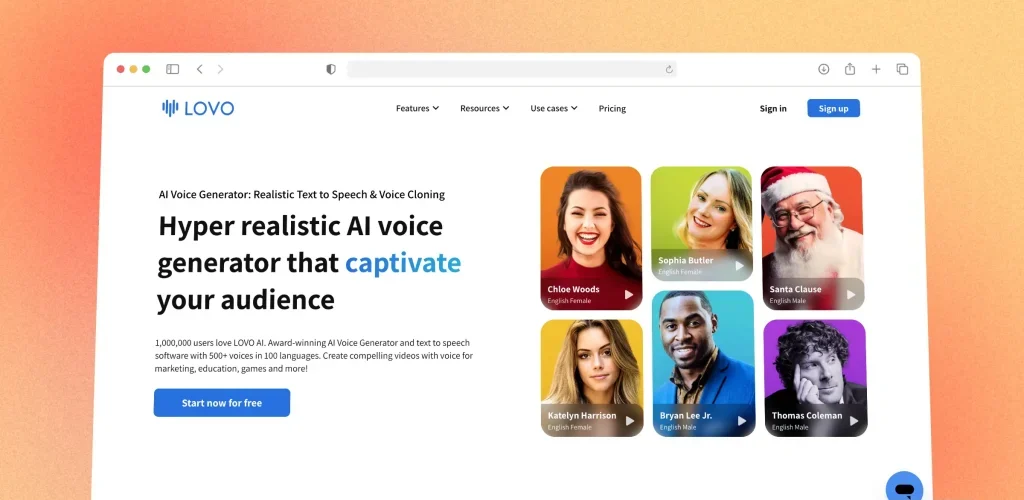The image size is (1024, 500).
Task: Show the tab overview icon
Action: pos(903,69)
